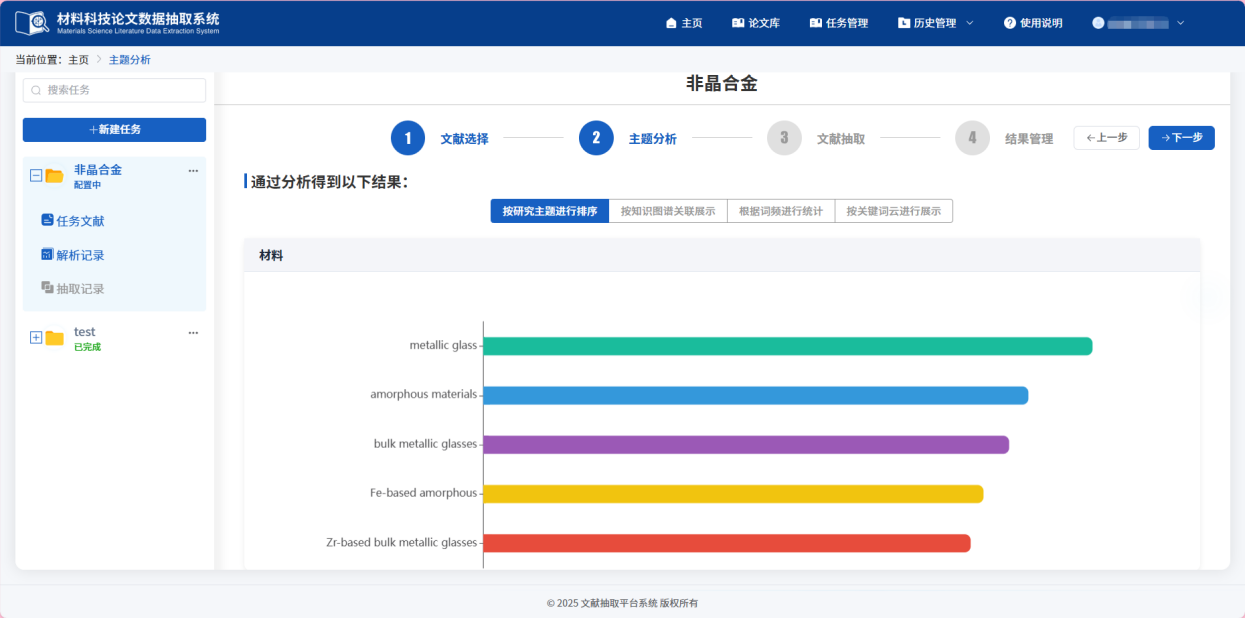
Task: Click inside the 搜索任务 search field
Action: click(114, 90)
